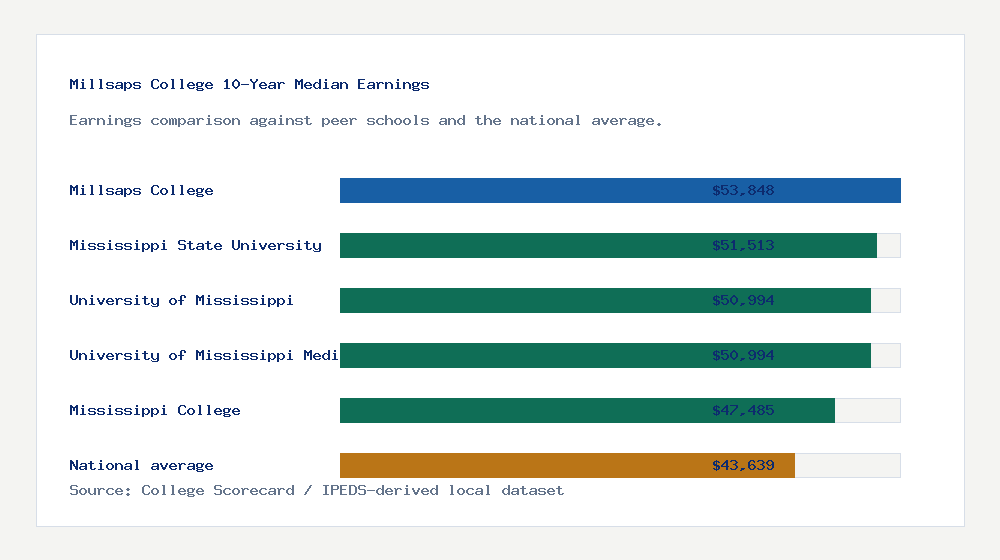1000x560 pixels.
Task: Click the source note mentioning College Scorecard
Action: (316, 490)
